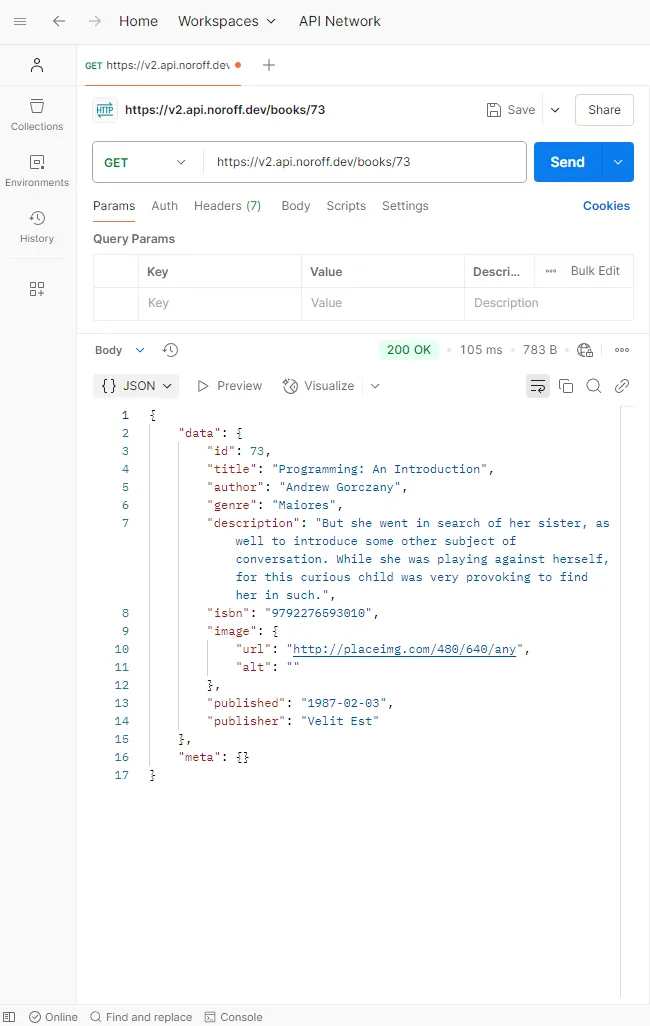Open the Environments sidebar panel

(x=37, y=171)
